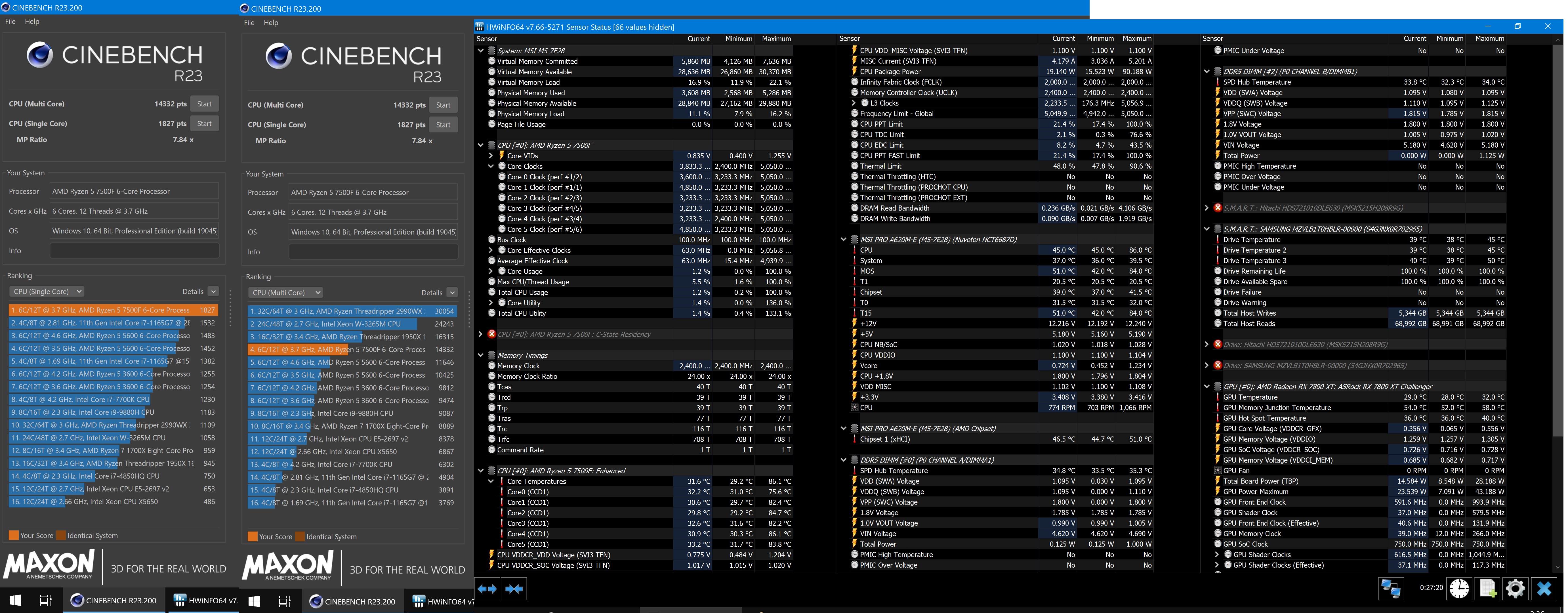Click HWiNFO expand columns arrows icon
This screenshot has height=613, width=1568.
coord(487,589)
